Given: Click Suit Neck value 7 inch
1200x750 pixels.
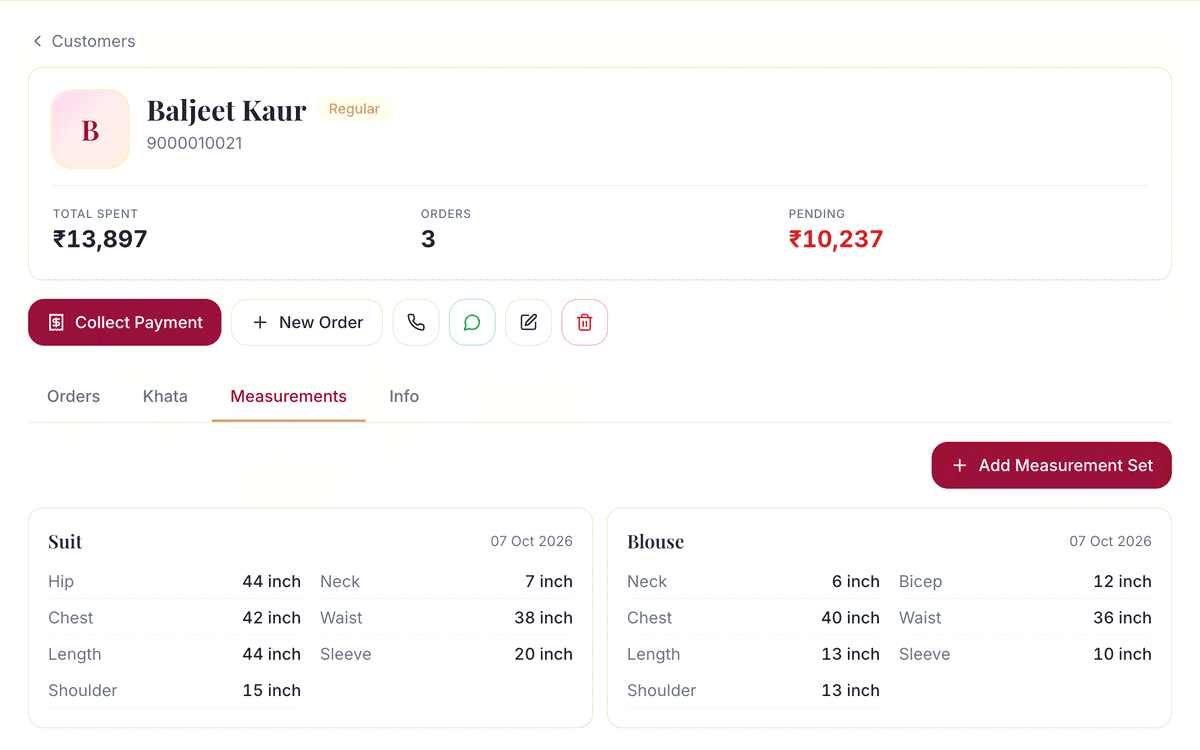Looking at the screenshot, I should (550, 581).
